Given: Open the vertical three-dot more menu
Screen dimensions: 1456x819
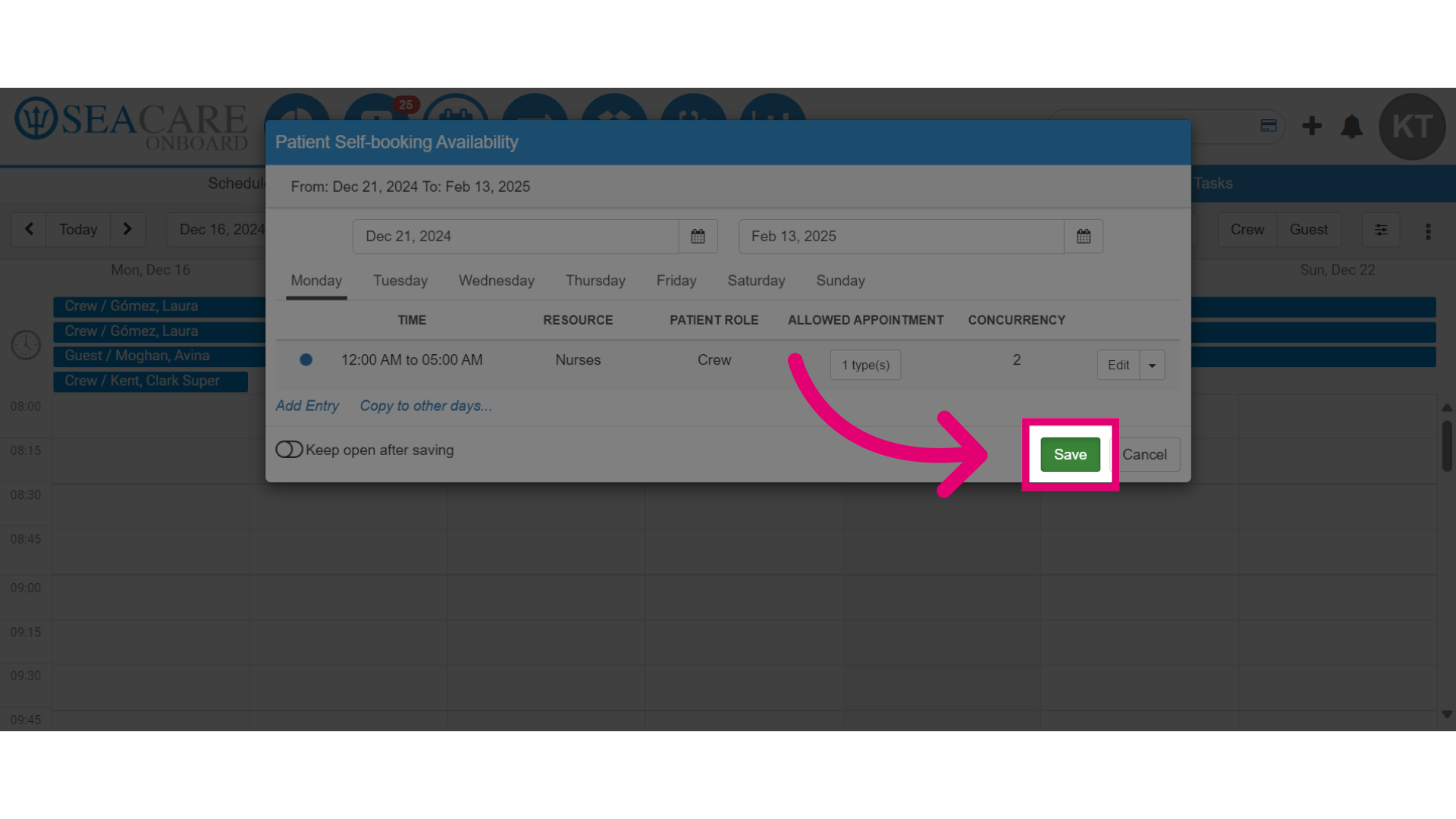Looking at the screenshot, I should click(1428, 231).
